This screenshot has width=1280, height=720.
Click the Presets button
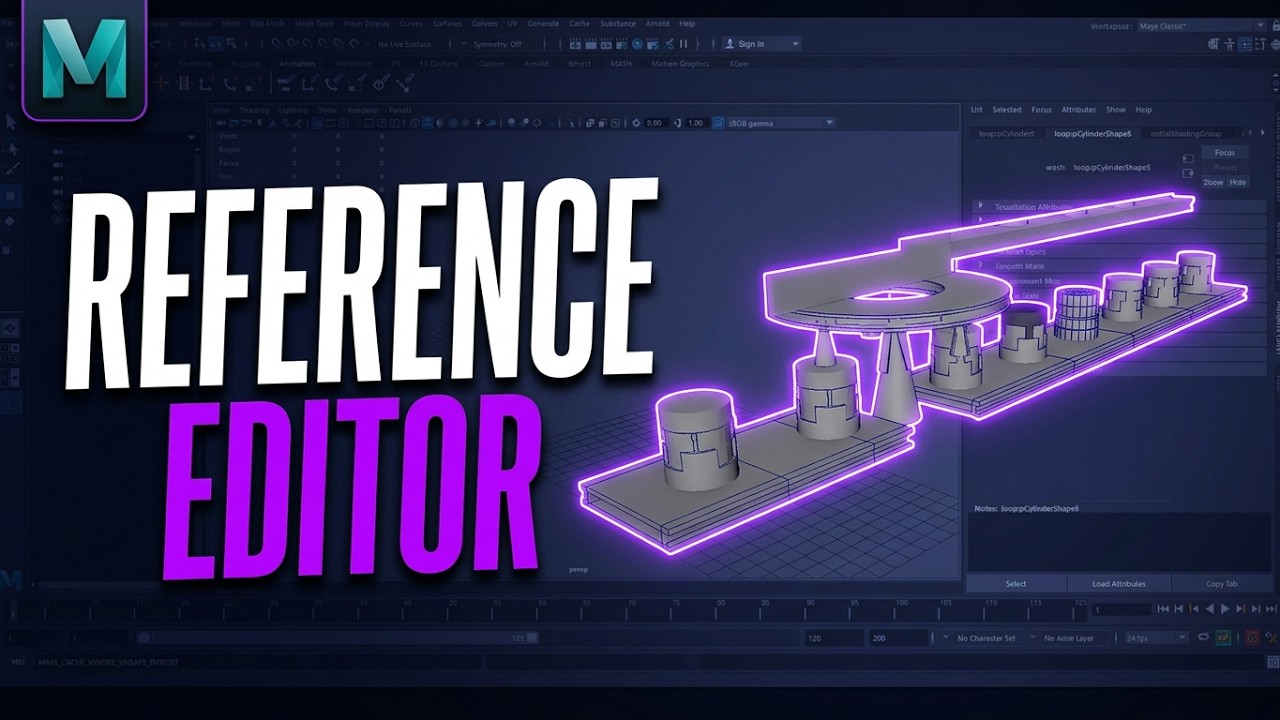point(1224,168)
